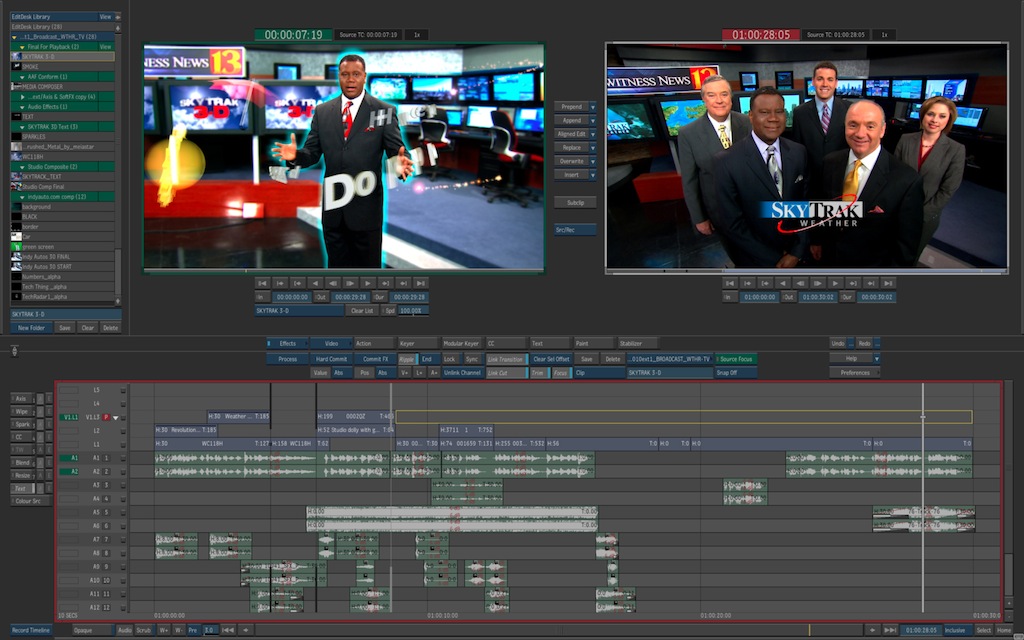1024x640 pixels.
Task: Click ellipsis button next to Undo
Action: coord(852,344)
